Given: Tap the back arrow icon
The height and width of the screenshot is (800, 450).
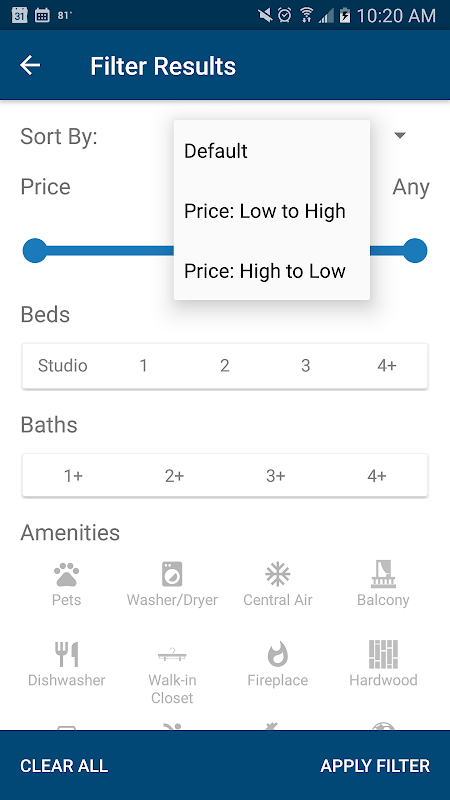Looking at the screenshot, I should click(30, 65).
